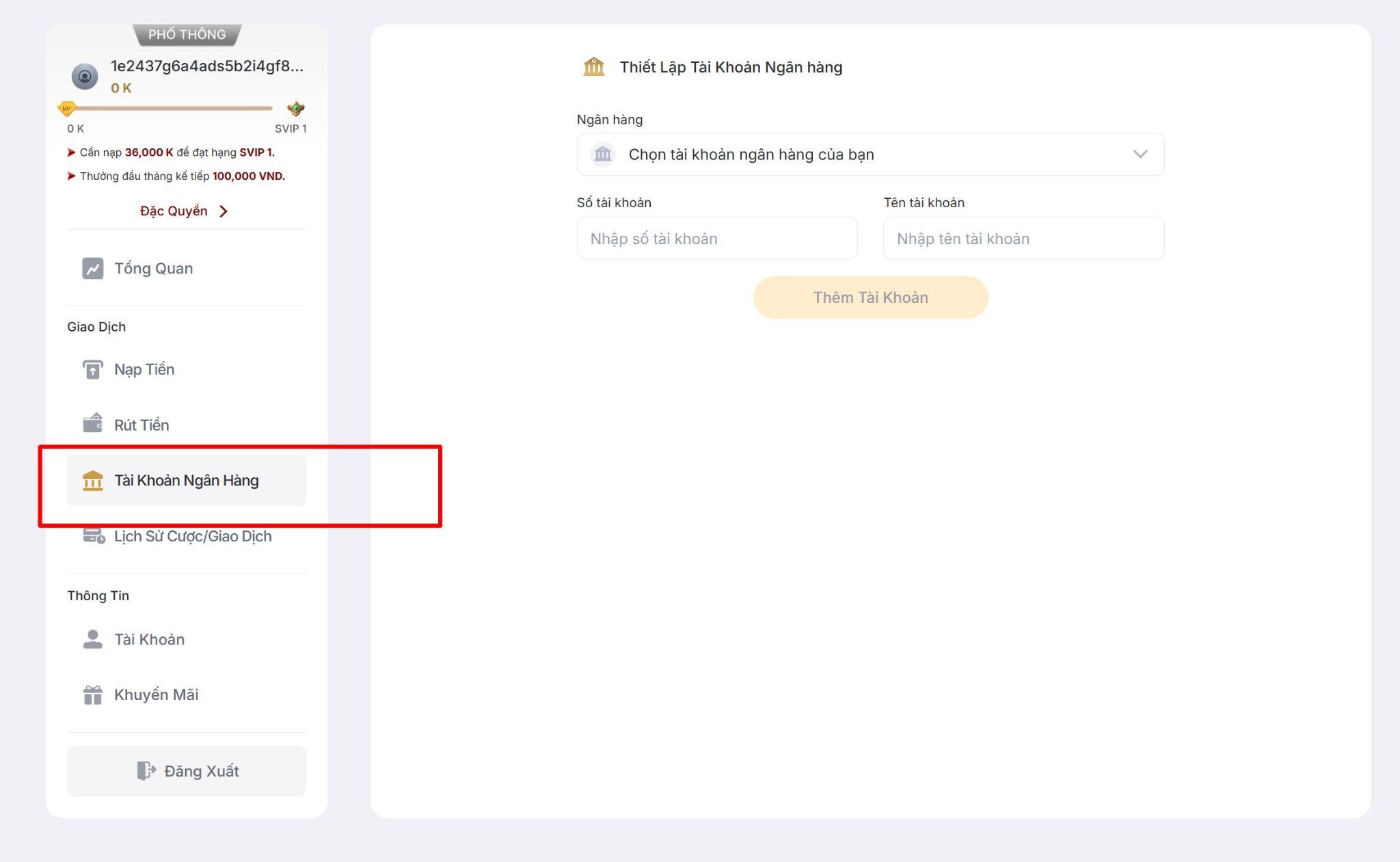Click the user avatar icon
The image size is (1400, 862).
coord(85,76)
